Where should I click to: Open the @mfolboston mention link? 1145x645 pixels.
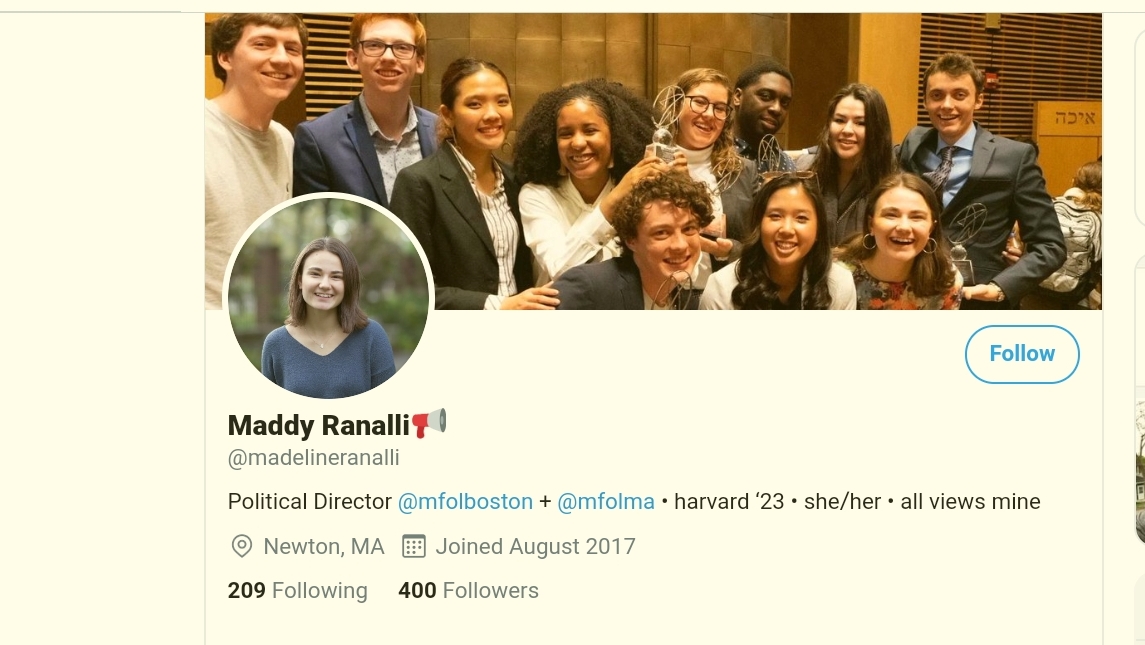(x=465, y=502)
